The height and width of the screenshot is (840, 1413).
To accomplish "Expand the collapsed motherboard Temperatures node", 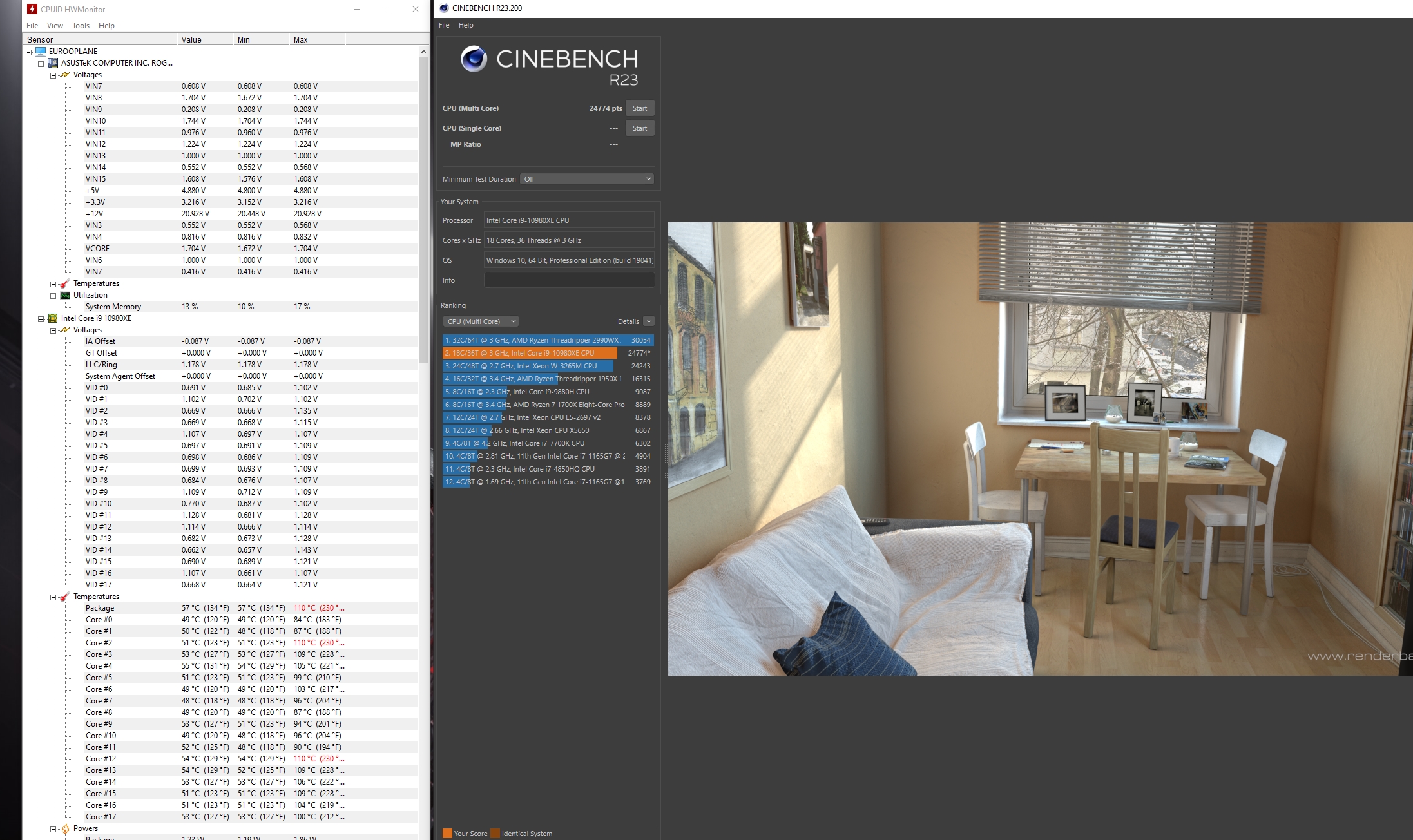I will coord(53,283).
